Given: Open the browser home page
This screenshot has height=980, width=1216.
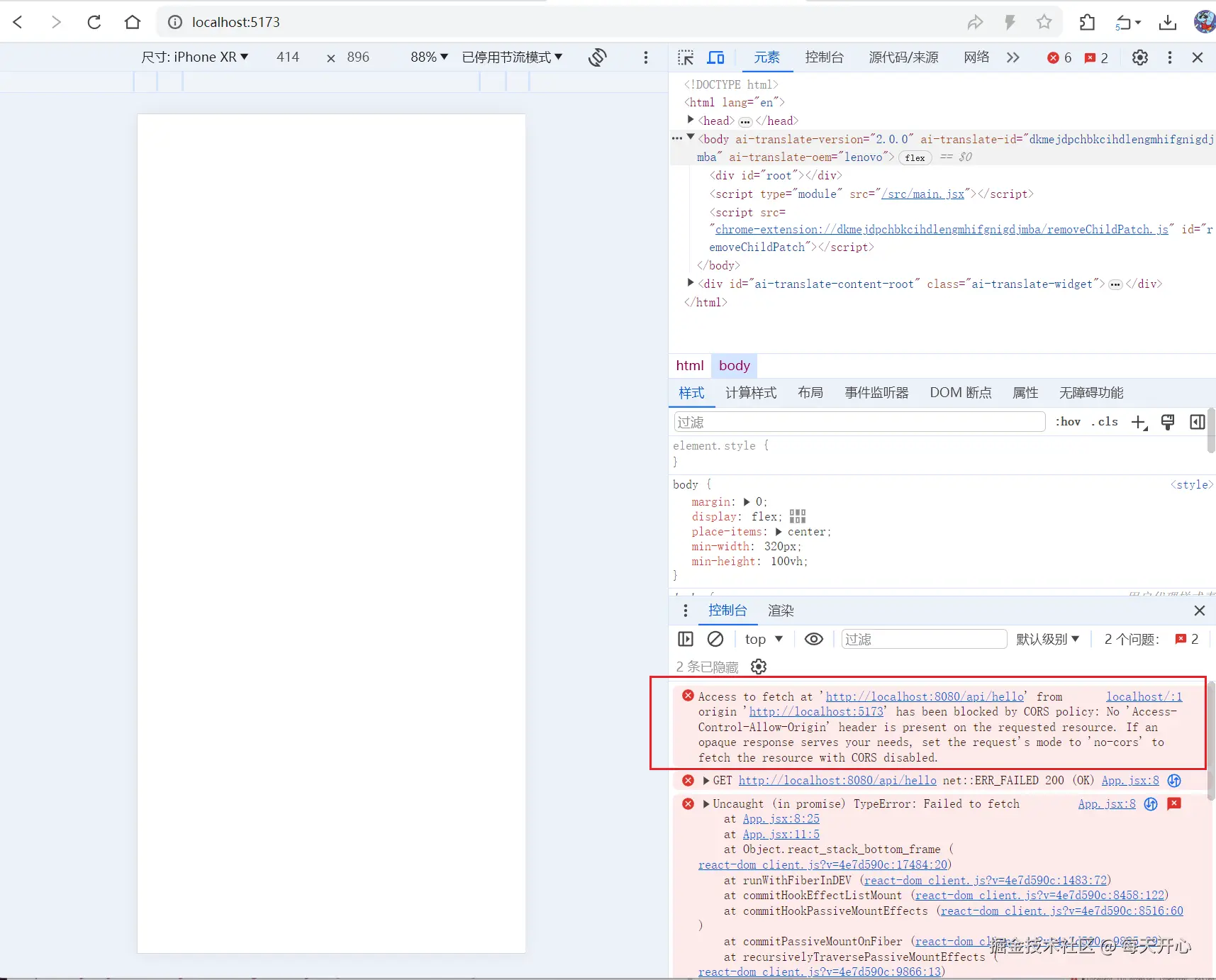Looking at the screenshot, I should [x=133, y=22].
